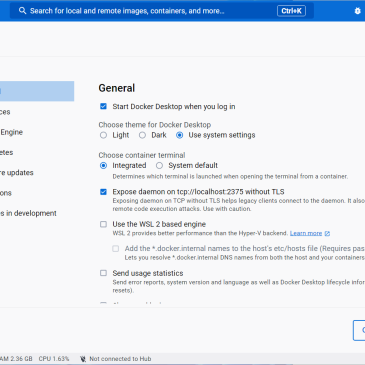Click the Not connected to Hub icon
This screenshot has height=365, width=365.
pos(83,359)
